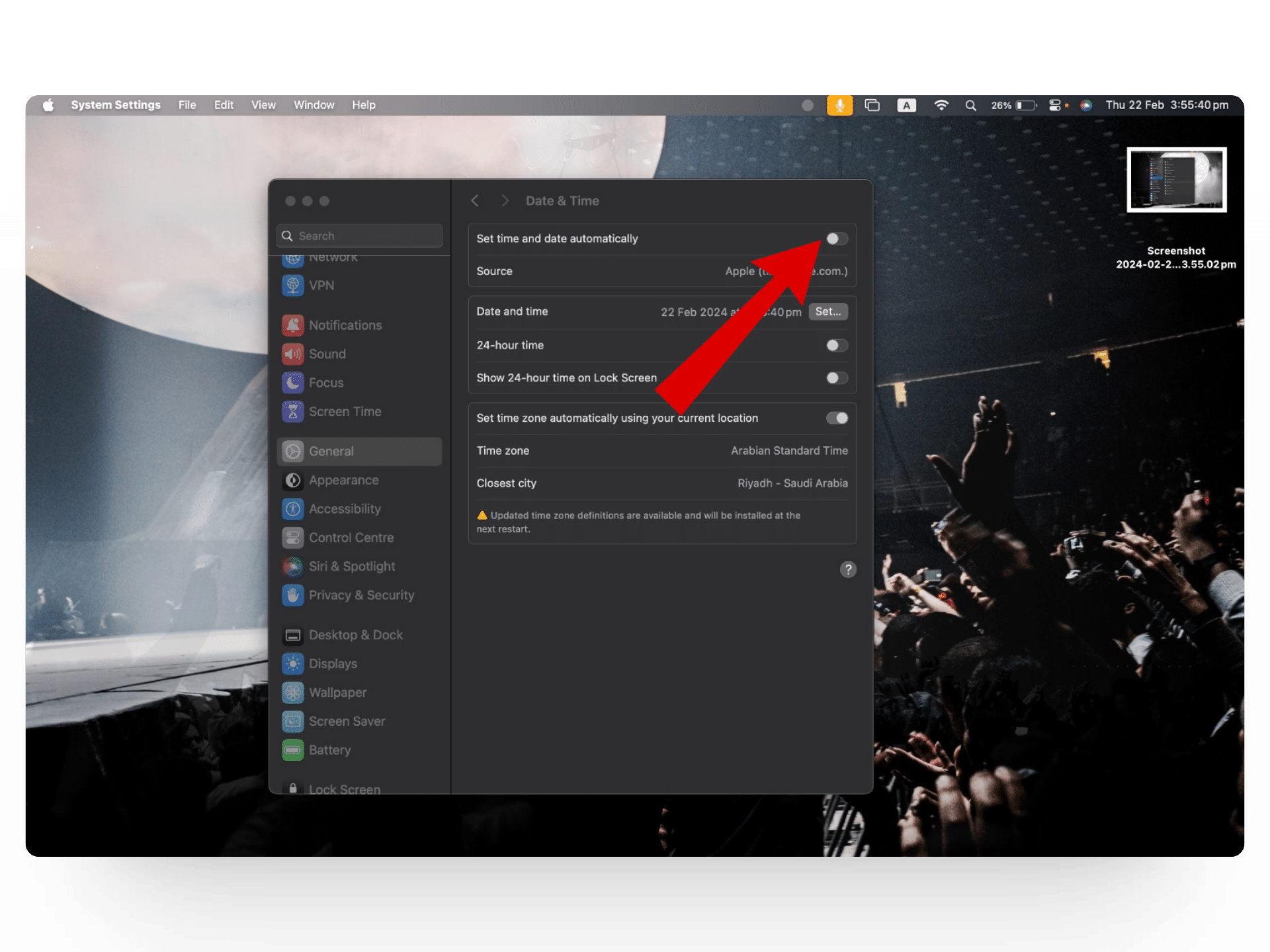Screen dimensions: 1270x952
Task: Click the sidebar Search field
Action: tap(359, 236)
